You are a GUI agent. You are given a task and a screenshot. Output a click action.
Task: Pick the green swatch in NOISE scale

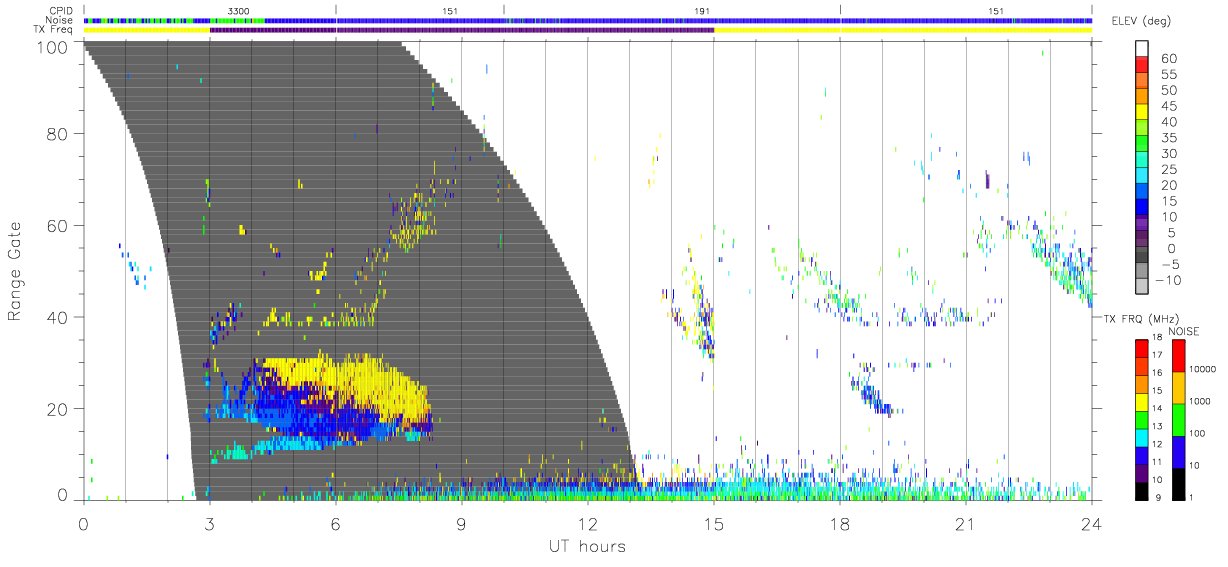point(1179,419)
